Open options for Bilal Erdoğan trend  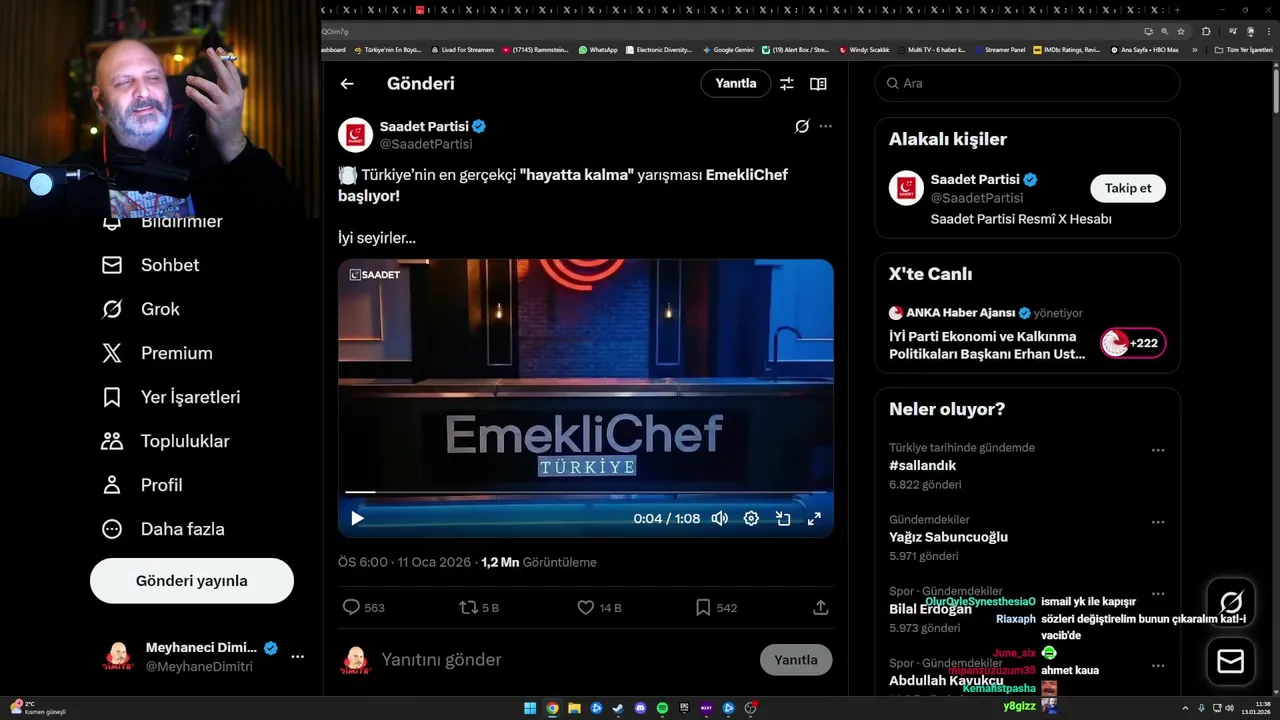point(1158,594)
